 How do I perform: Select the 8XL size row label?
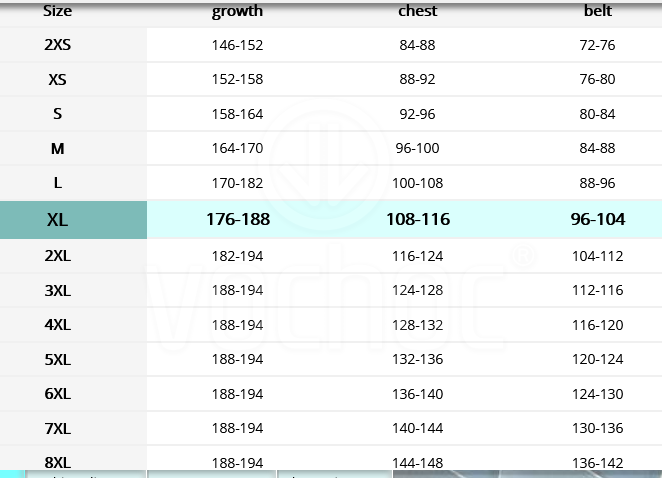[x=57, y=462]
